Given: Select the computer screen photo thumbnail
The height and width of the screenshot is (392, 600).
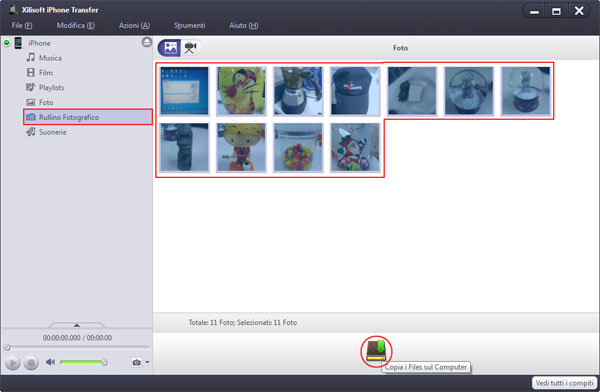Looking at the screenshot, I should click(184, 91).
